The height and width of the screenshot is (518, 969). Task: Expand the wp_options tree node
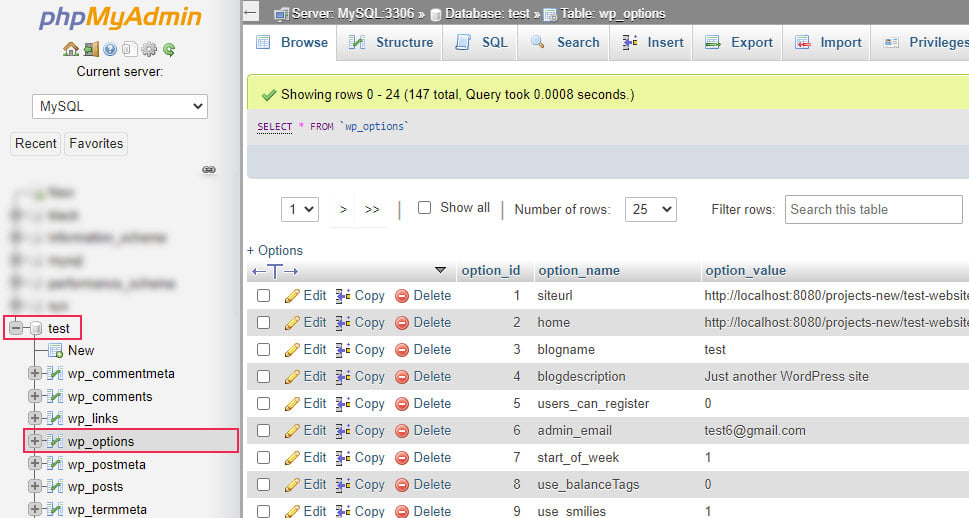[35, 441]
